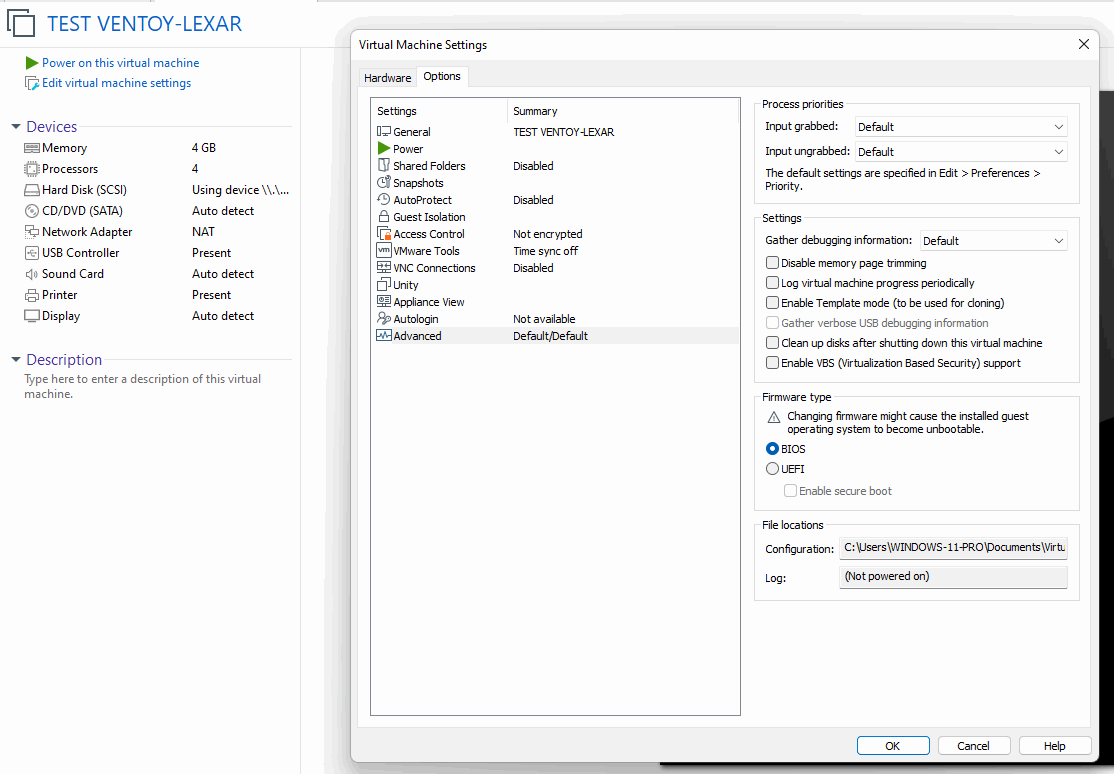
Task: Enable Template mode checkbox
Action: tap(772, 303)
